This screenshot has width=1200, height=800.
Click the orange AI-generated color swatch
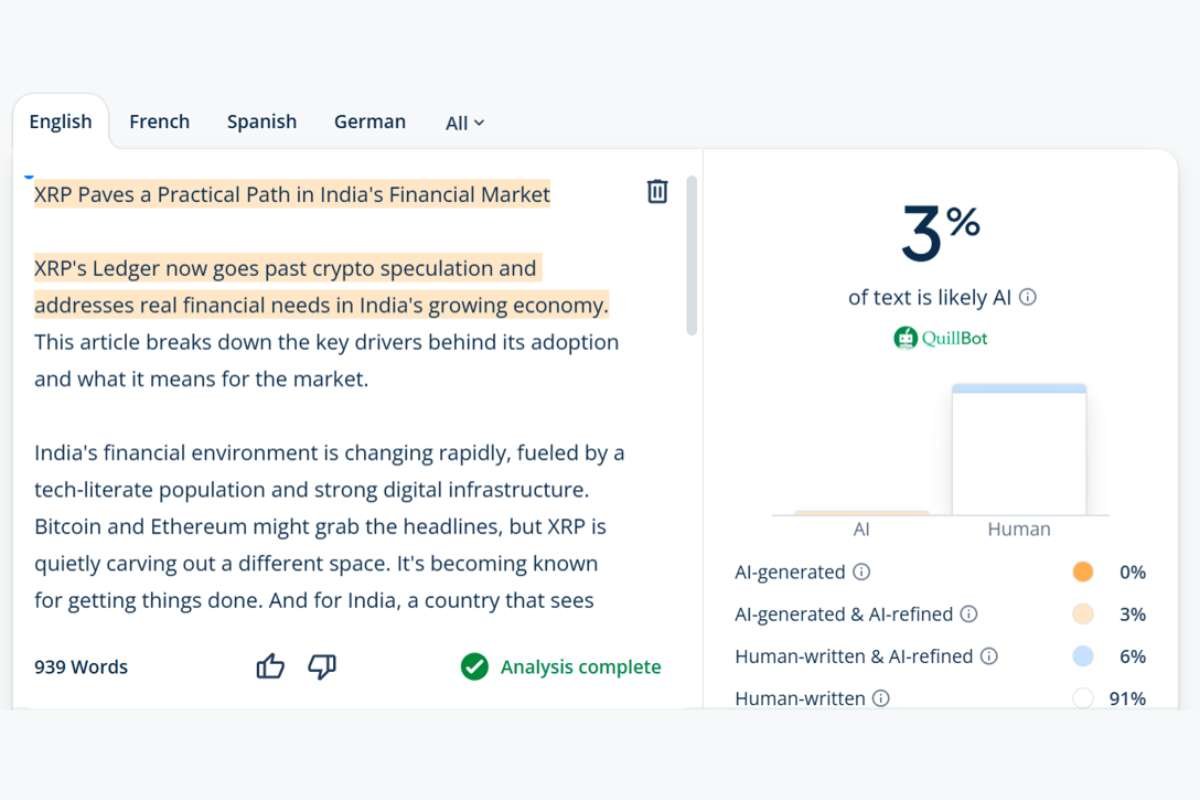(x=1082, y=572)
